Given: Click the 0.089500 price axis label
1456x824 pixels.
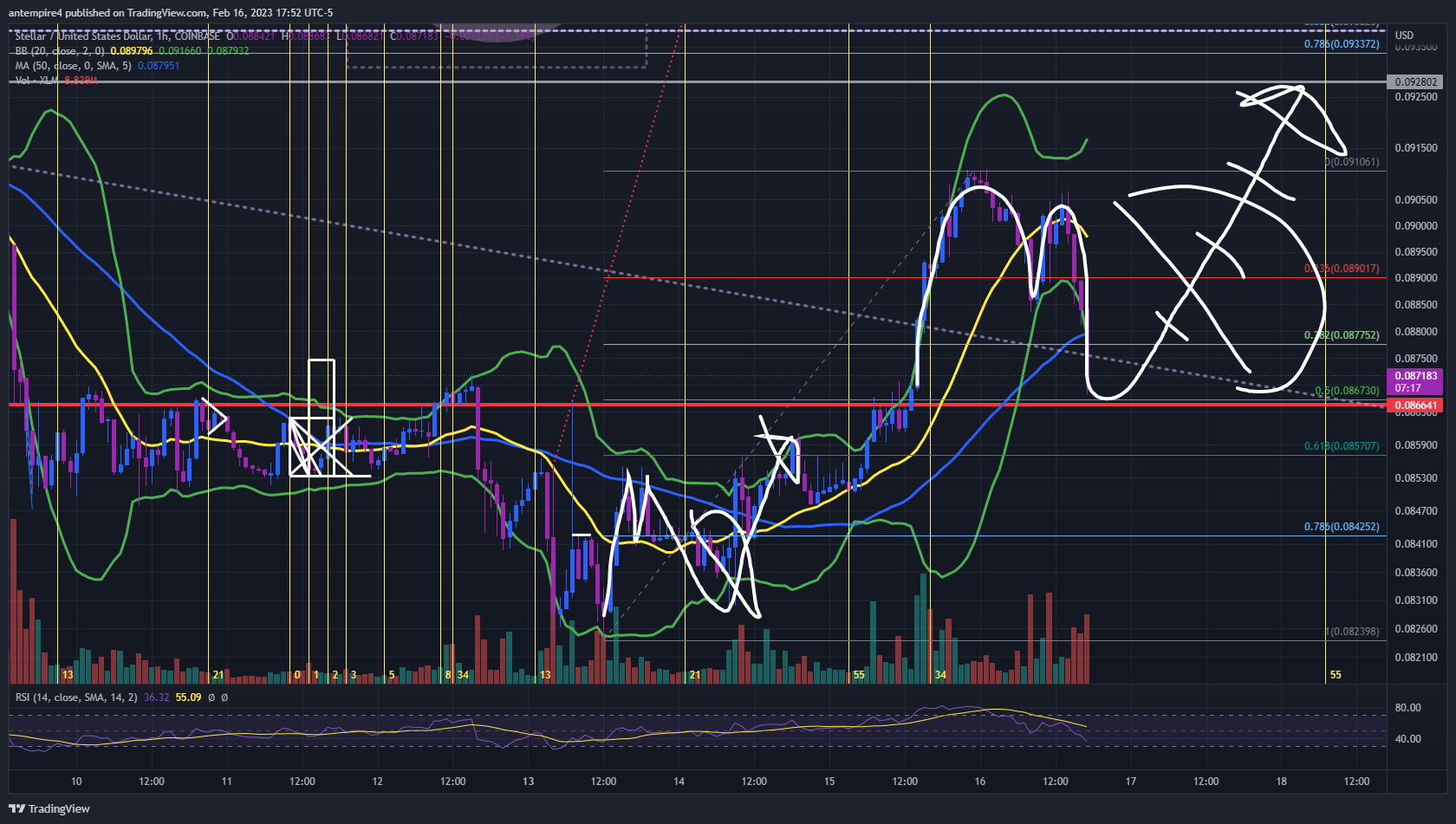Looking at the screenshot, I should [x=1416, y=252].
